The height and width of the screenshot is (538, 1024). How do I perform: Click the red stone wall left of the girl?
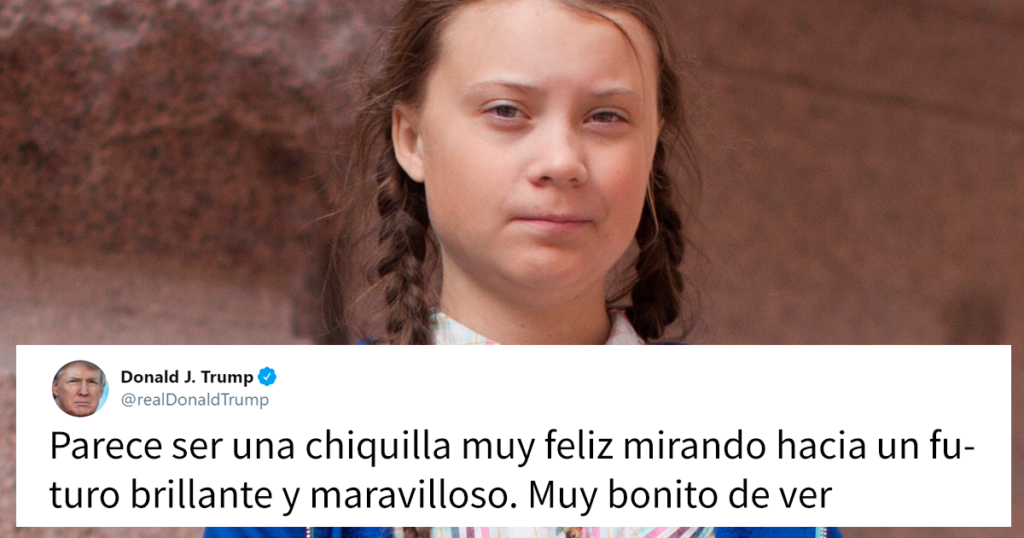coord(163,170)
